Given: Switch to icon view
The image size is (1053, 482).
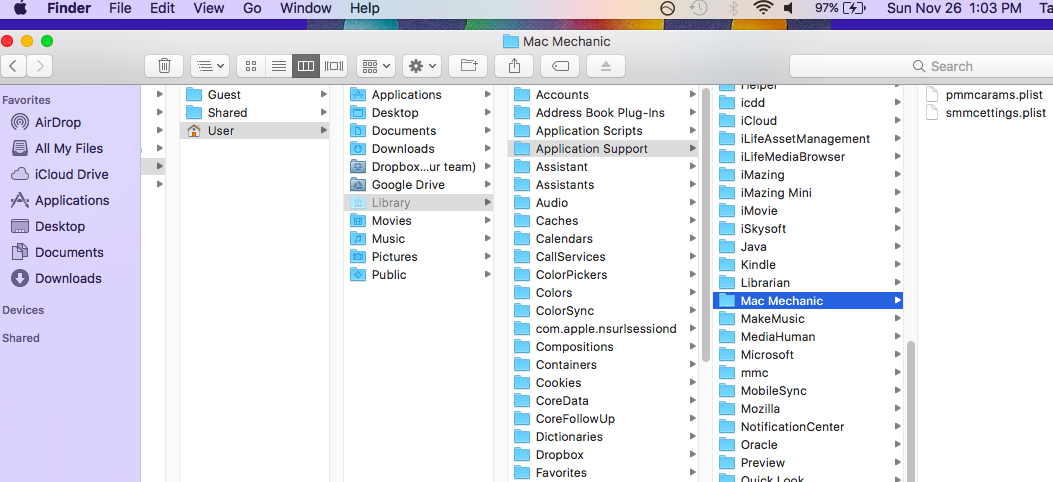Looking at the screenshot, I should (x=251, y=66).
